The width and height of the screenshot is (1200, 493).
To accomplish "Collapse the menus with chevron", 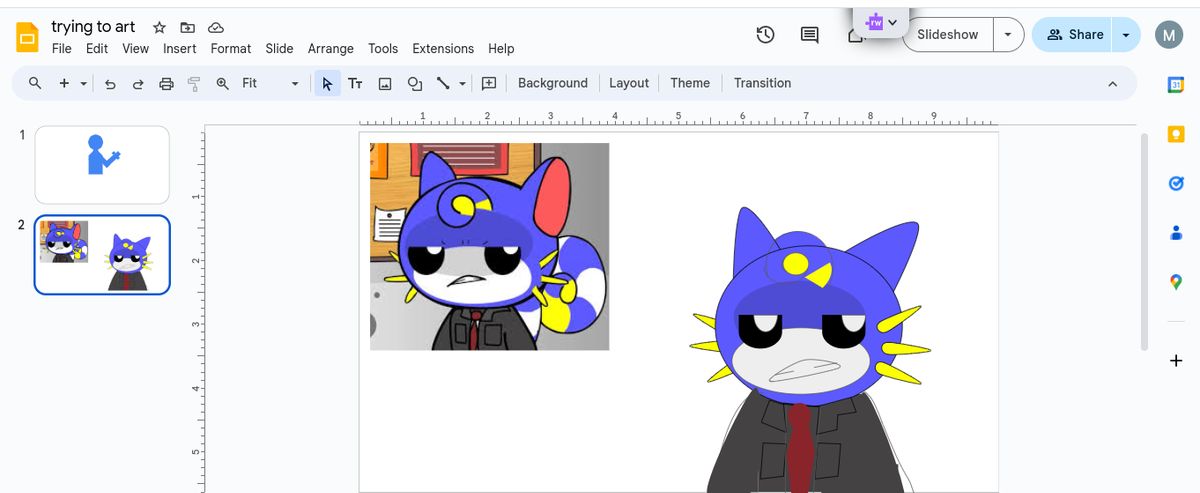I will [1112, 84].
